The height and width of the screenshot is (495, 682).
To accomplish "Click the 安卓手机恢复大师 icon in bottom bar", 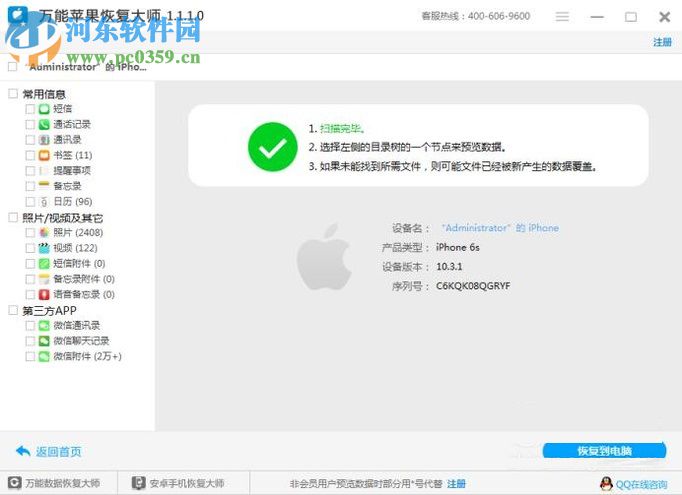I will pos(138,483).
